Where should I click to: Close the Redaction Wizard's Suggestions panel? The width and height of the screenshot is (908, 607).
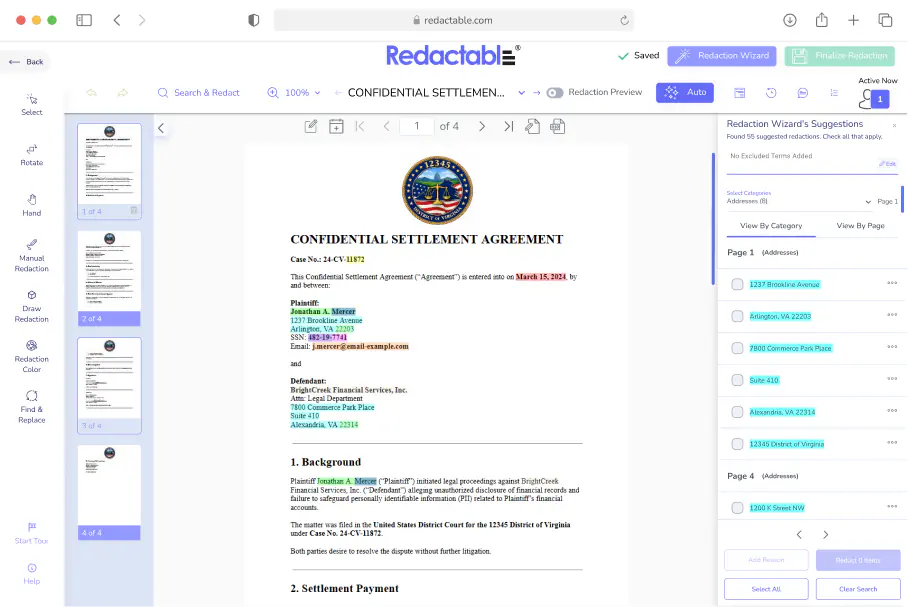click(894, 126)
